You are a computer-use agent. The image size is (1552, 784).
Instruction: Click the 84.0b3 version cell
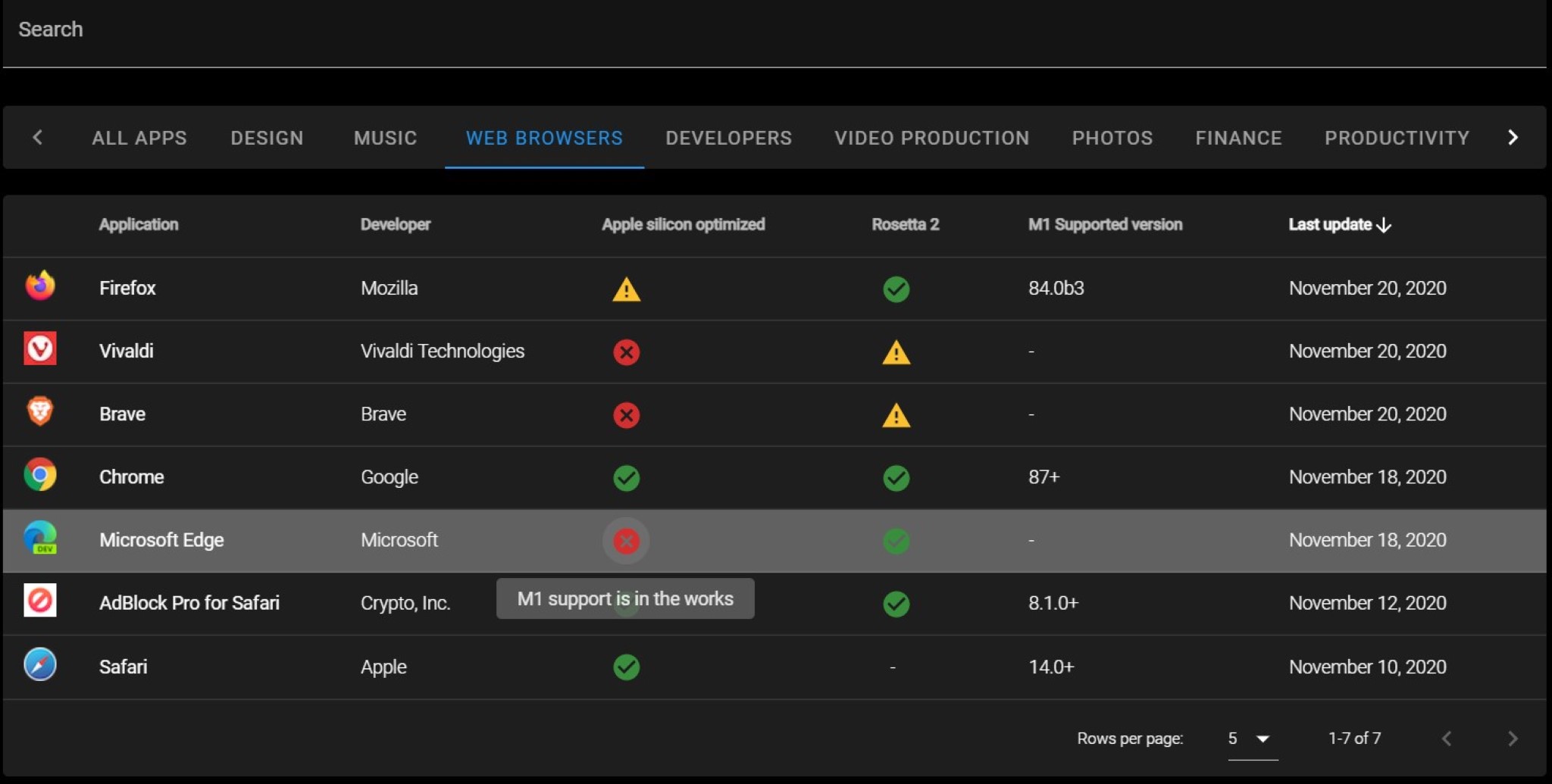pos(1056,288)
